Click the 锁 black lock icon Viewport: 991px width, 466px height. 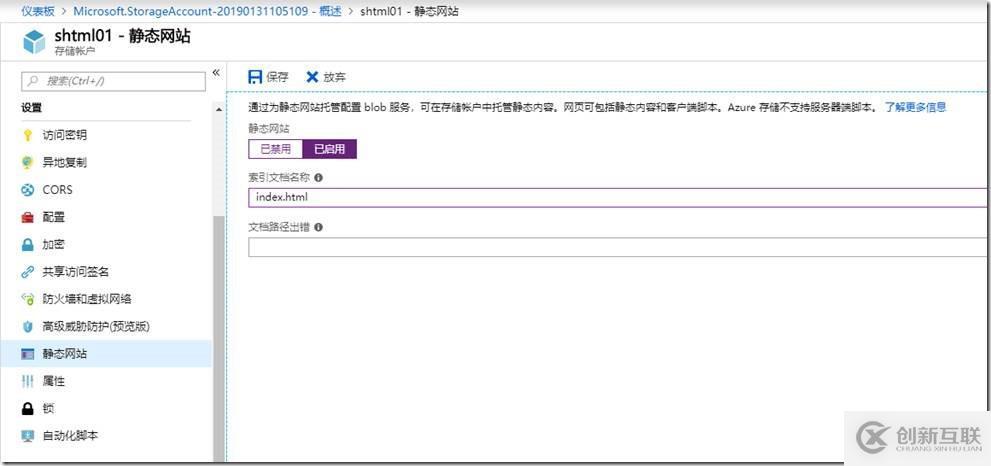pyautogui.click(x=27, y=408)
